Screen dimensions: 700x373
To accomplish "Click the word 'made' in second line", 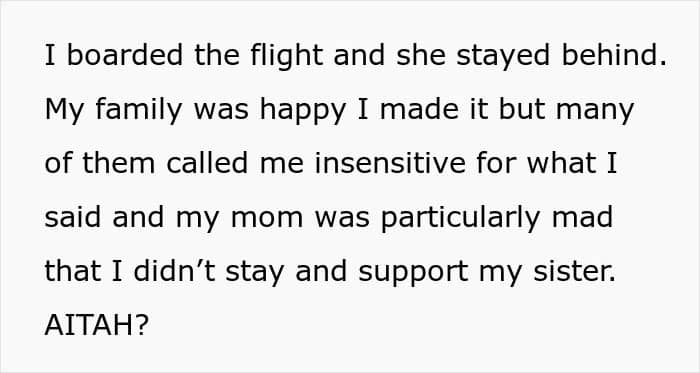I will coord(419,109).
